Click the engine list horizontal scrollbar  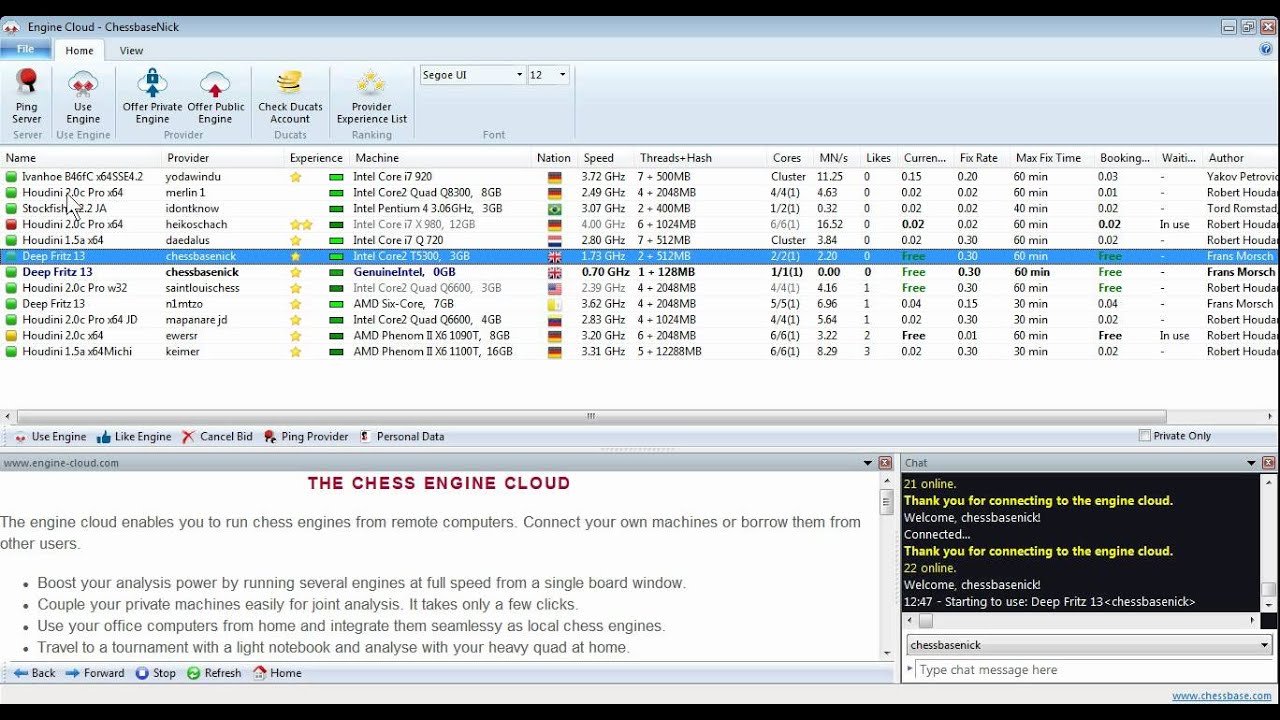(x=591, y=417)
